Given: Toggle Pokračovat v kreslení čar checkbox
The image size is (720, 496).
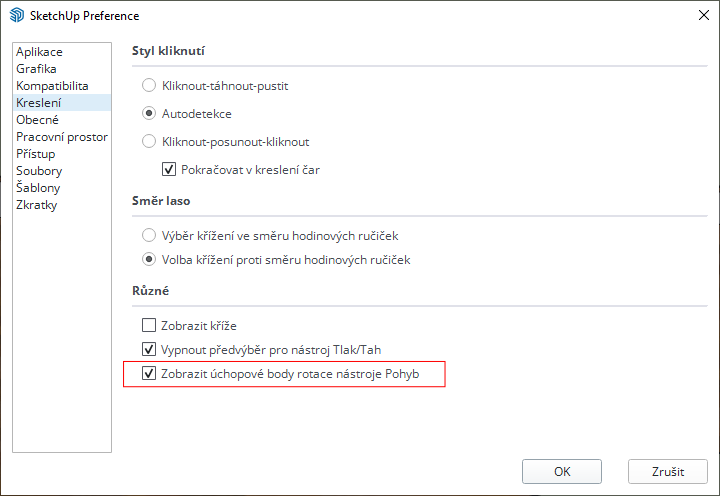Looking at the screenshot, I should pyautogui.click(x=169, y=170).
